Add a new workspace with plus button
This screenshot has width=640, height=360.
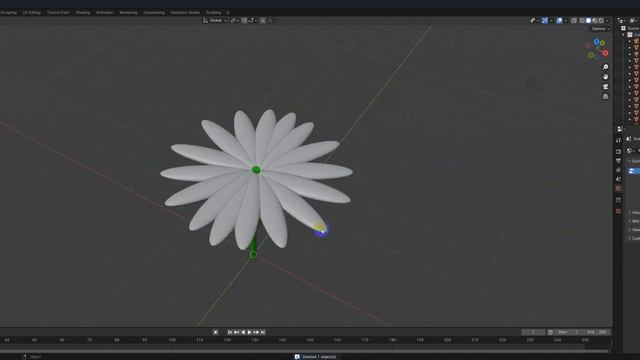click(228, 13)
